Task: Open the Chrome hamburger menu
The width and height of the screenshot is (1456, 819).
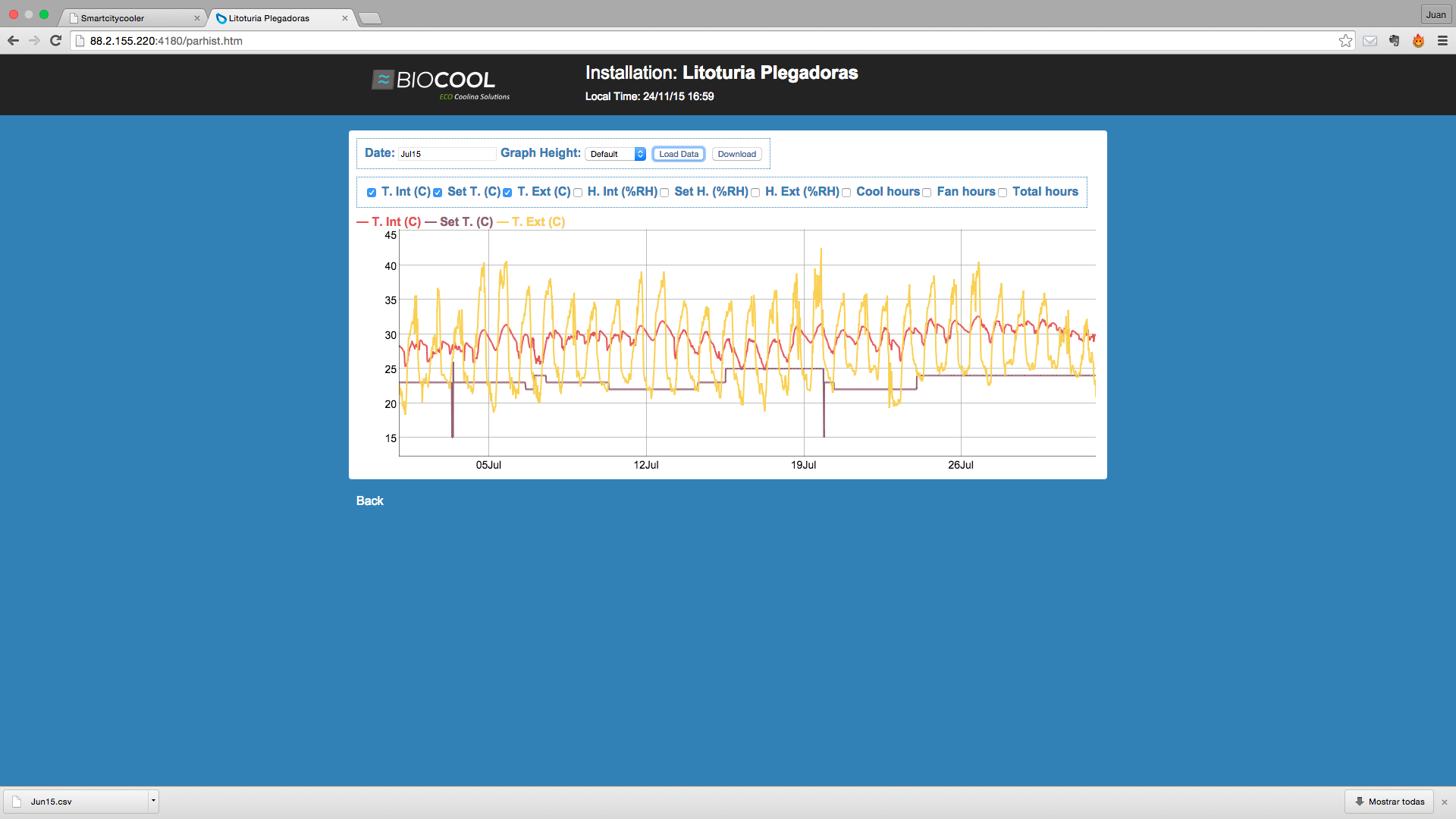Action: click(1442, 41)
